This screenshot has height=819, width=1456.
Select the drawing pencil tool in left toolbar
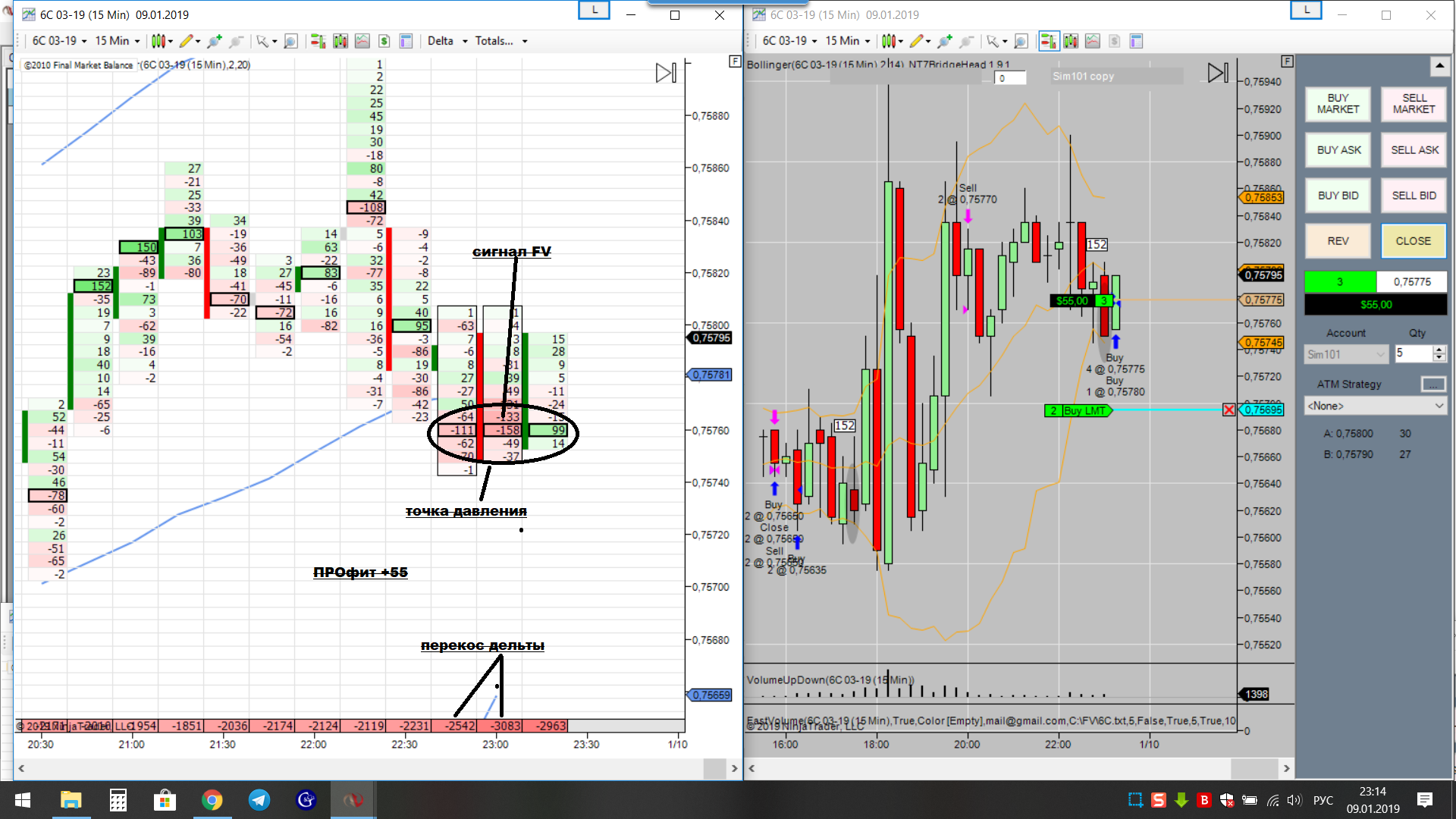(186, 41)
